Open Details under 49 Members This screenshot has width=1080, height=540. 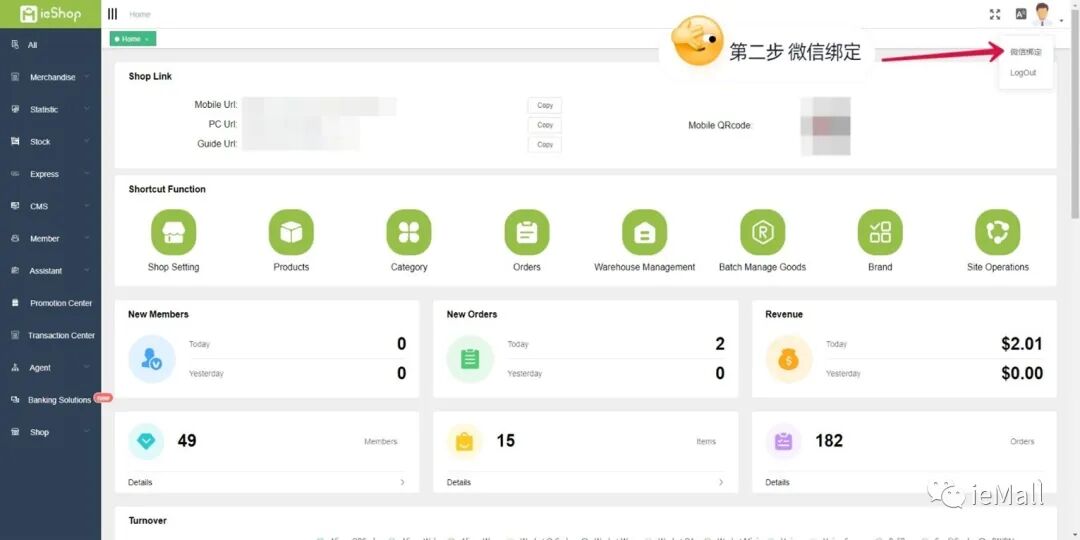click(x=140, y=482)
